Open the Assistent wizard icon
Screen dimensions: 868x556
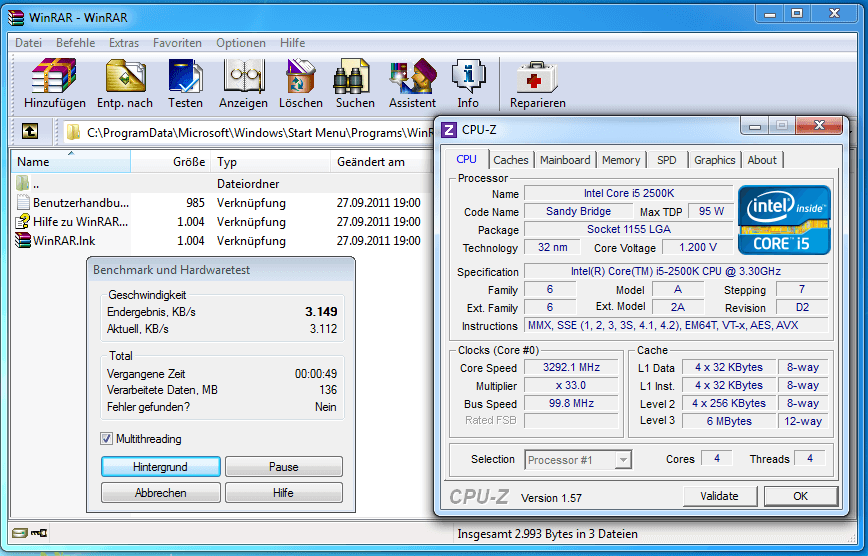click(413, 76)
